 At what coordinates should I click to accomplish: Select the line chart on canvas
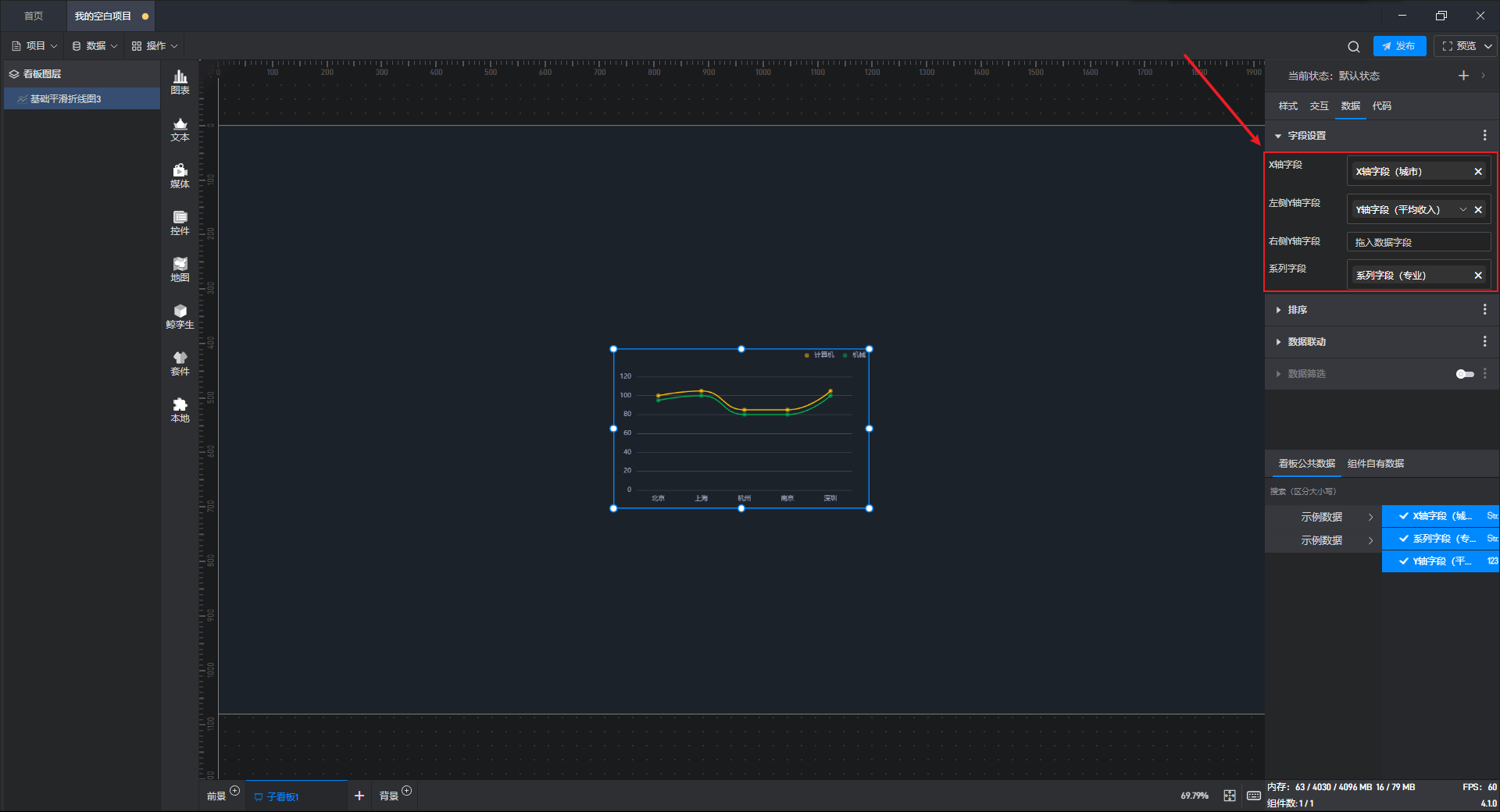click(741, 429)
